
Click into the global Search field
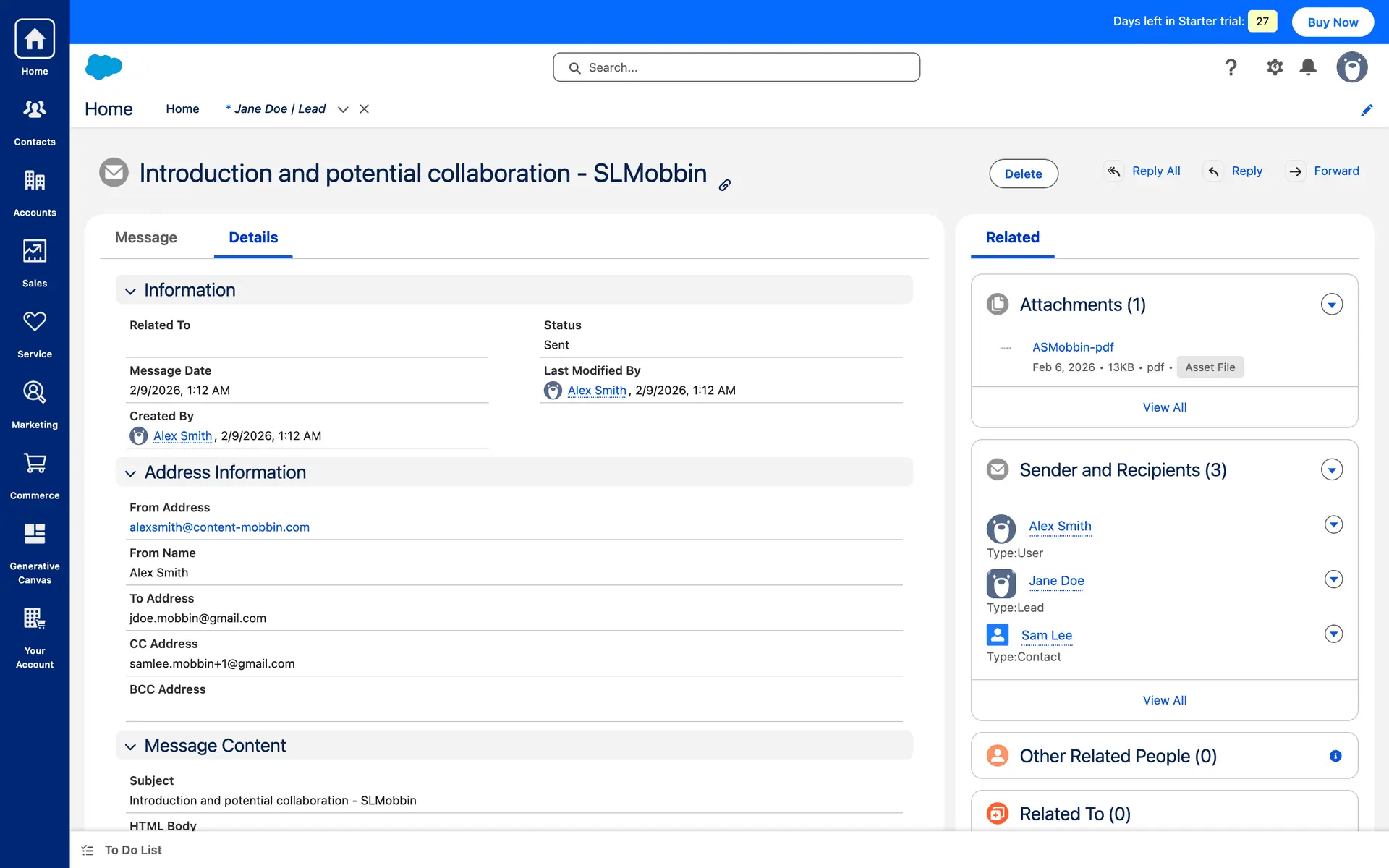[x=736, y=67]
